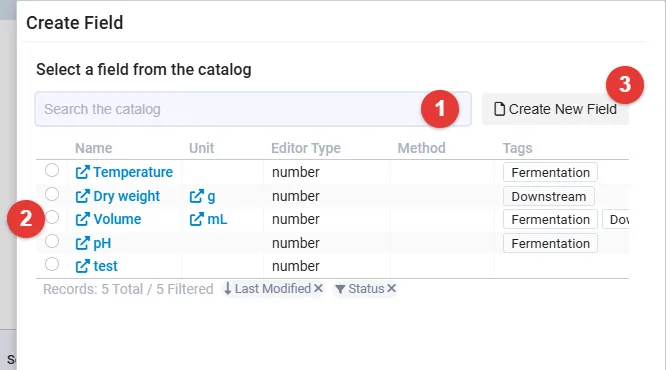Remove the Status filter chip

point(391,288)
